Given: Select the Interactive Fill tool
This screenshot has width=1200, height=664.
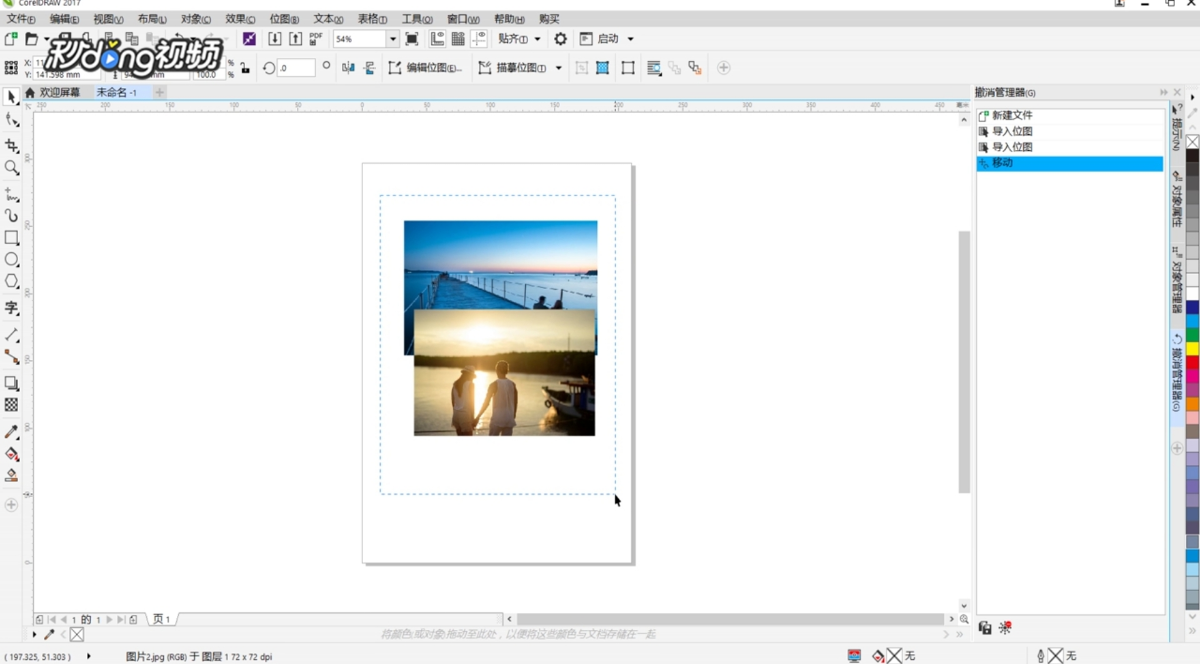Looking at the screenshot, I should pyautogui.click(x=11, y=454).
